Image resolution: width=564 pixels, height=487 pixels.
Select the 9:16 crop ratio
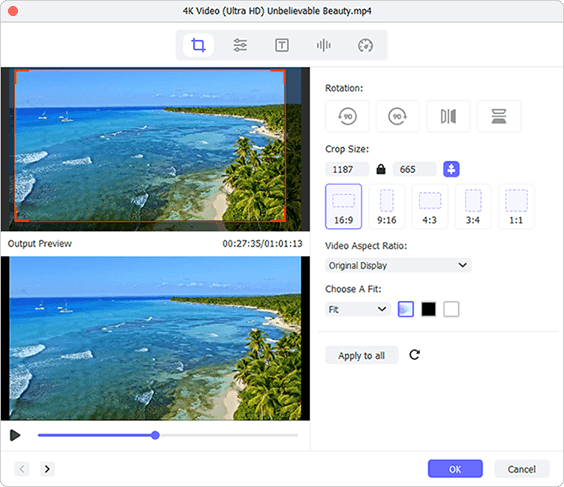click(387, 206)
